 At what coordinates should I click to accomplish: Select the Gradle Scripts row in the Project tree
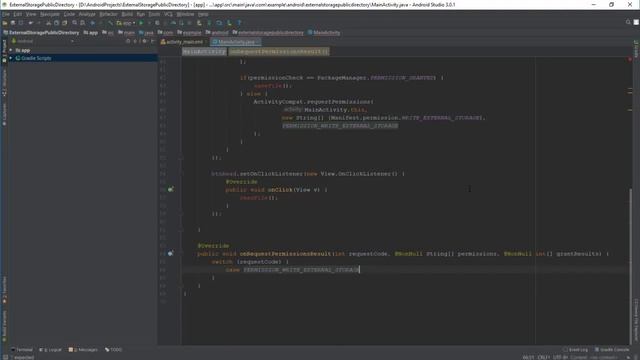83,58
